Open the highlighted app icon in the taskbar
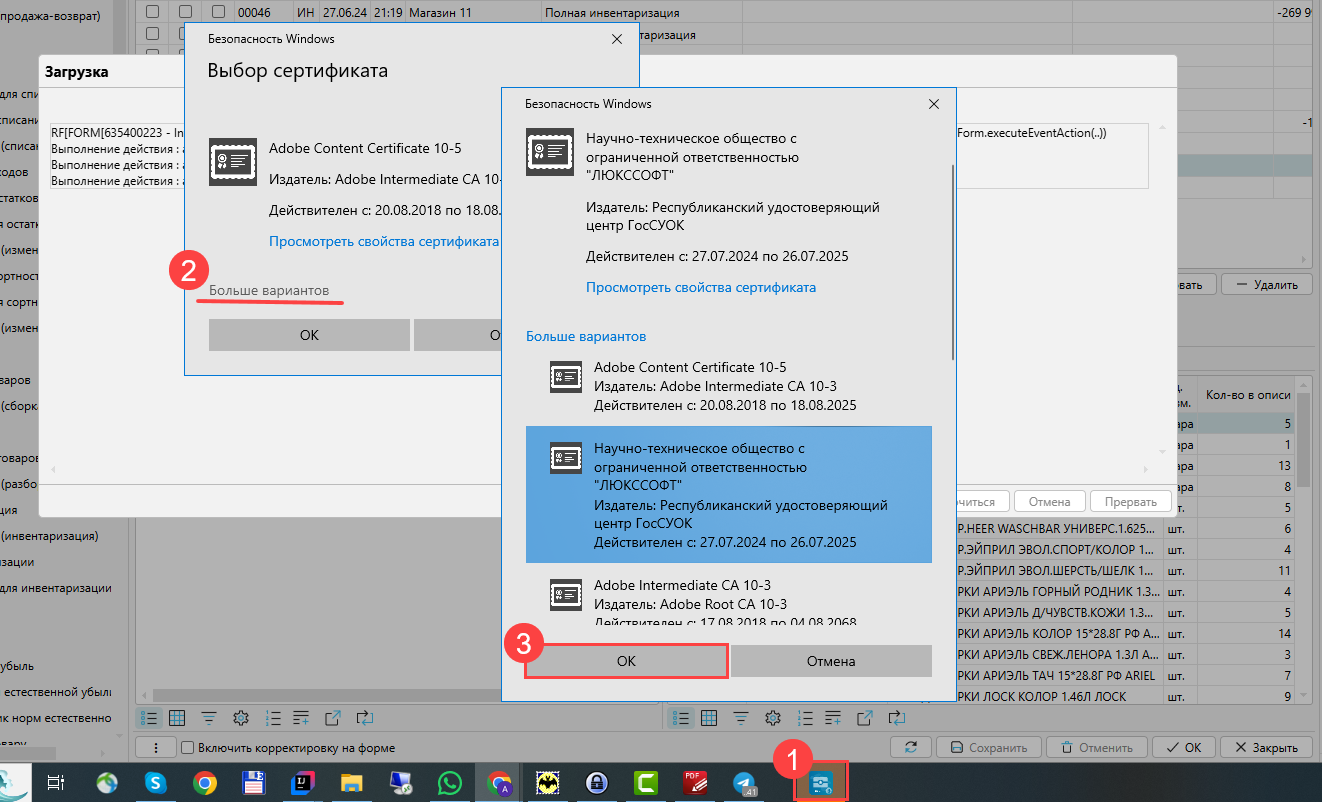The image size is (1322, 802). (821, 782)
